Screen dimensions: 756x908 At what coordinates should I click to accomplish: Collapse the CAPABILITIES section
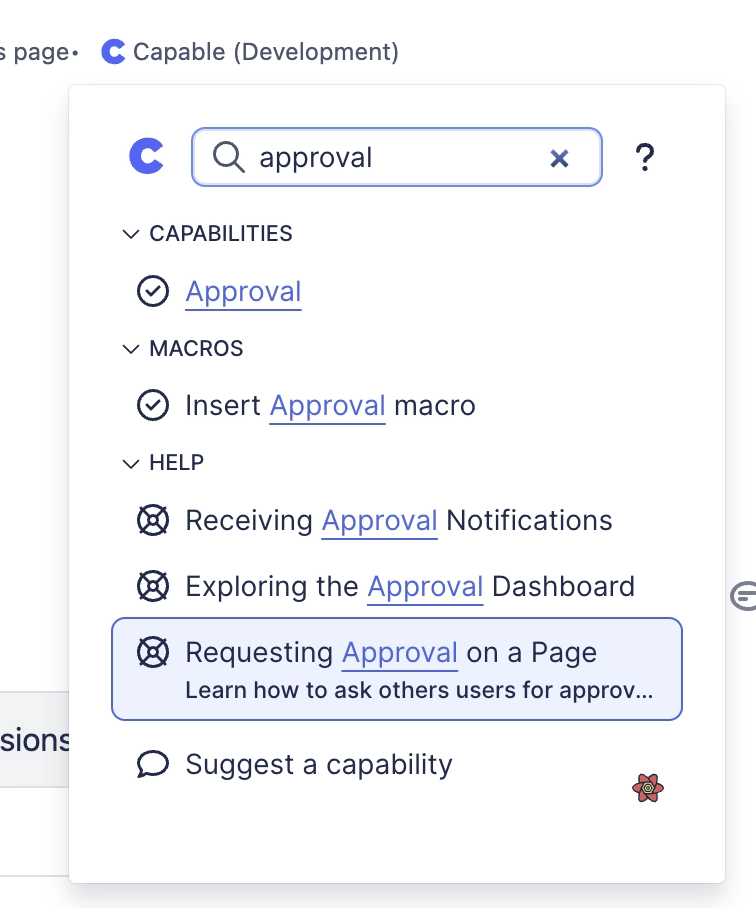pos(130,234)
